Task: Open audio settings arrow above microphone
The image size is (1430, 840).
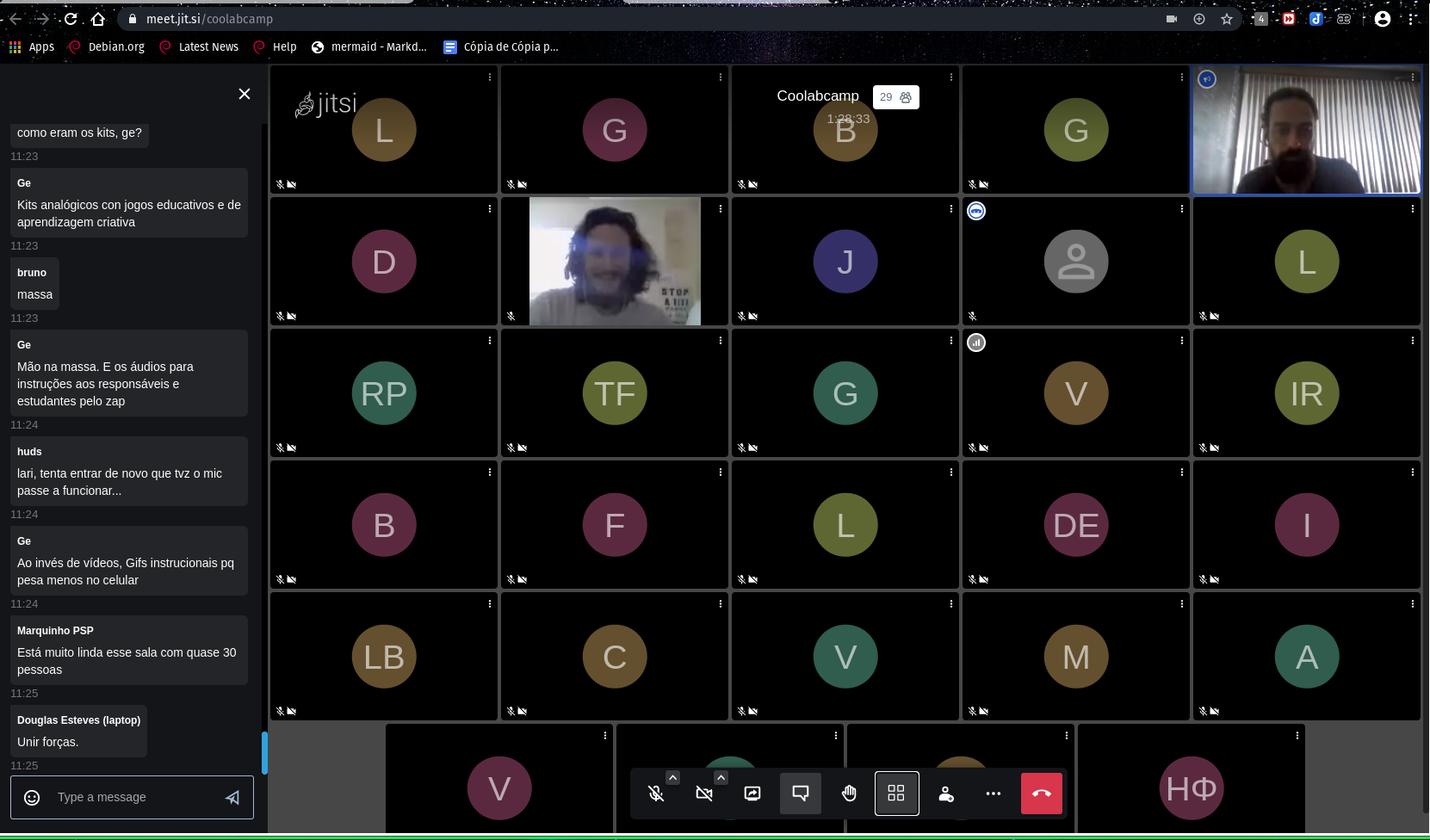Action: pos(673,777)
